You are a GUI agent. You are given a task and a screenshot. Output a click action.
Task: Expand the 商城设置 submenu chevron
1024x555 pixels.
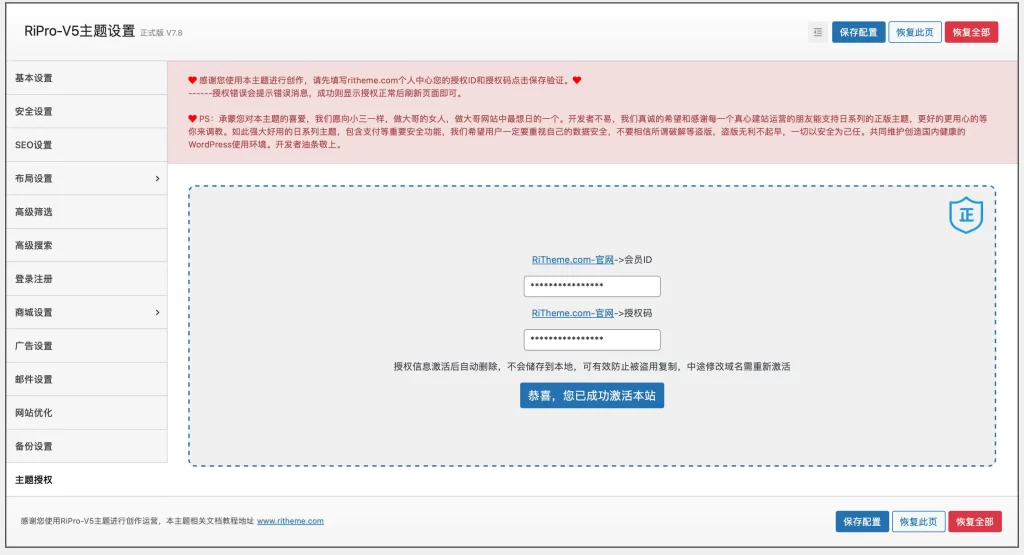[x=157, y=312]
